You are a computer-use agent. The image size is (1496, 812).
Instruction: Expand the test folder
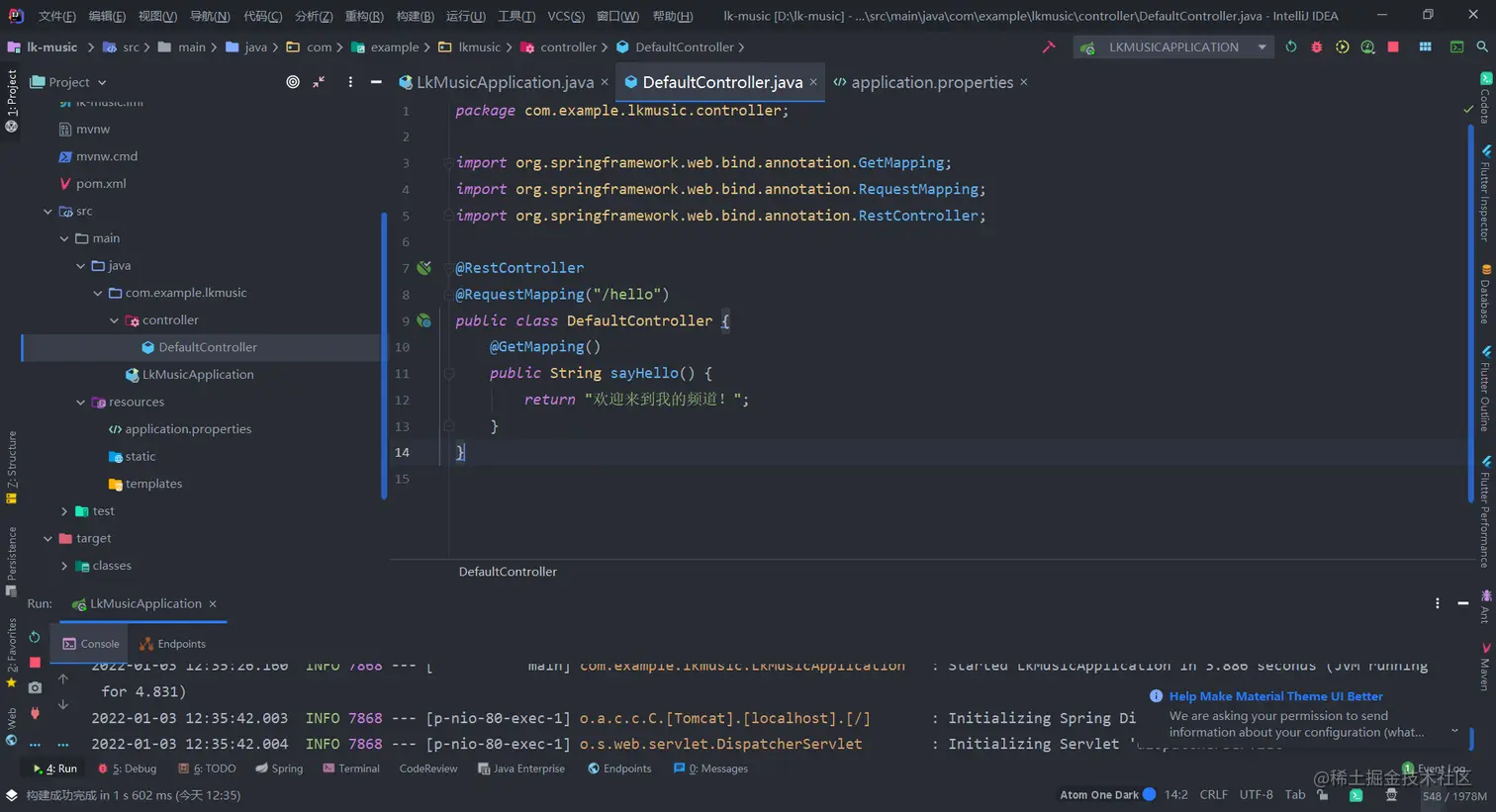[64, 511]
